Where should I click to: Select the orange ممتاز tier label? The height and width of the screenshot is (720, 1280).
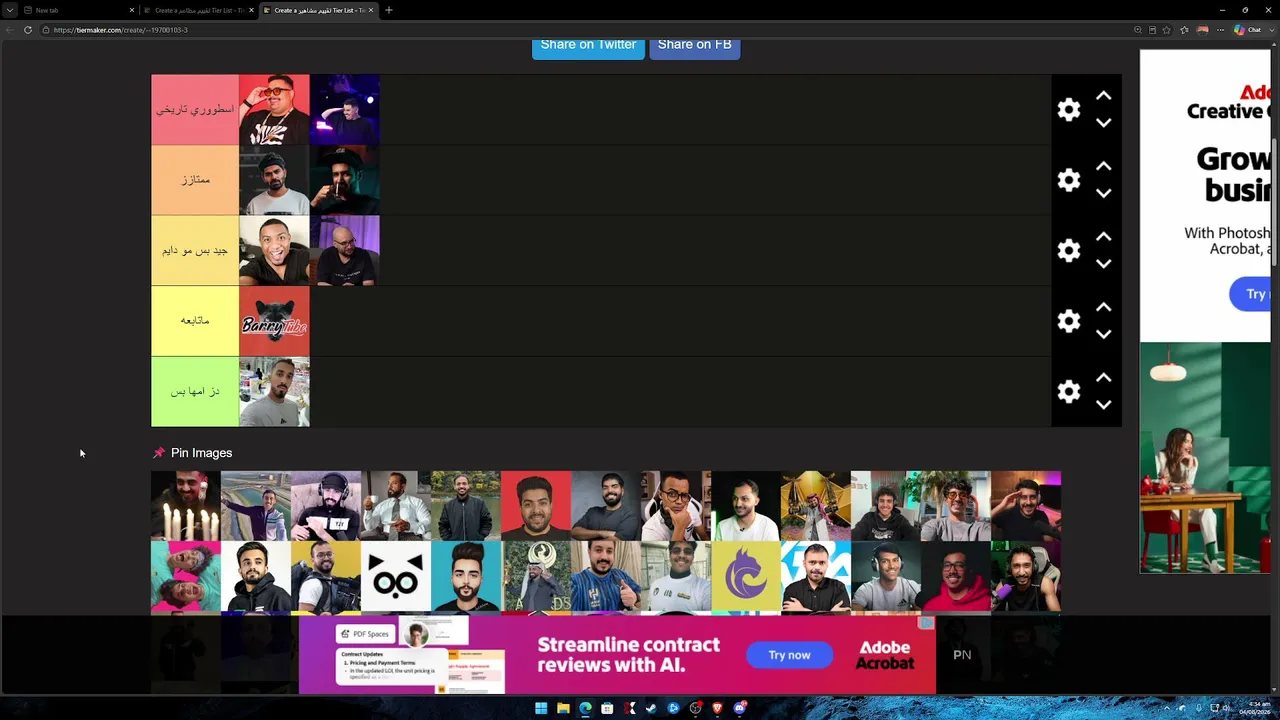[195, 180]
